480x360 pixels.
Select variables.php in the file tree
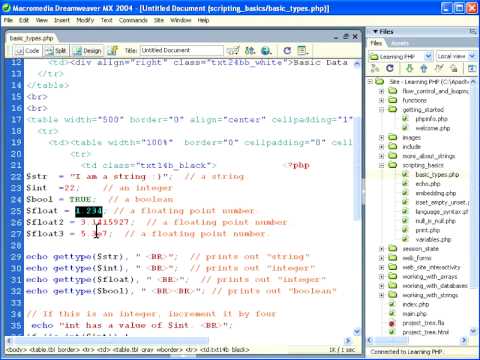point(433,239)
